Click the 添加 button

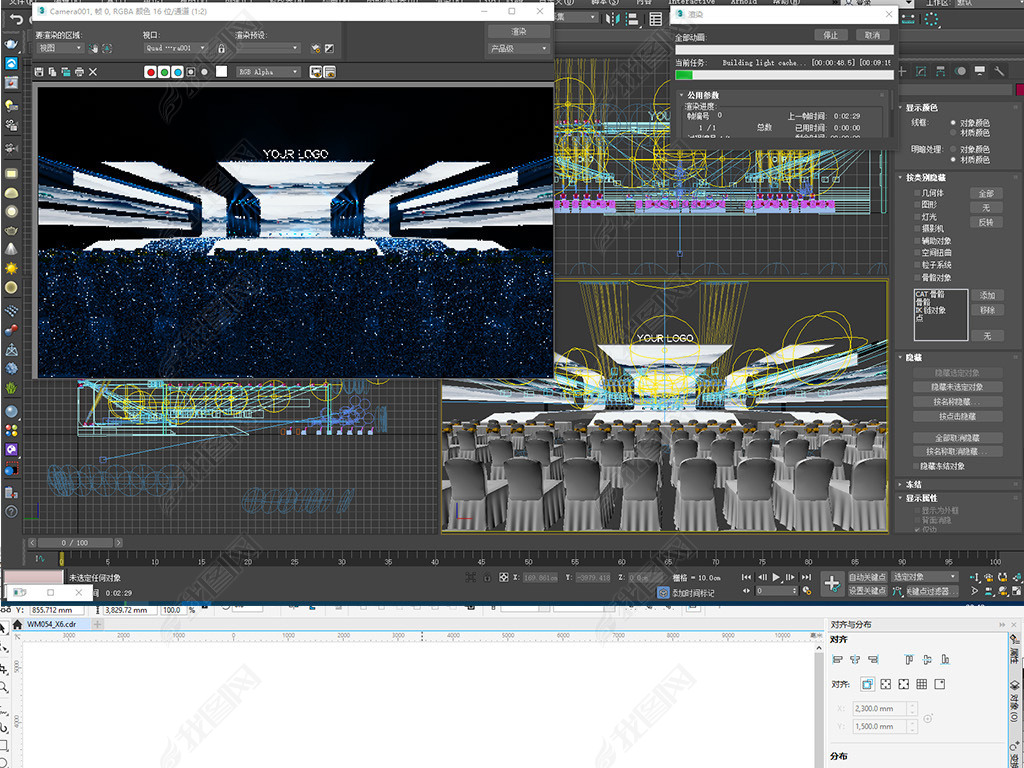pos(987,295)
